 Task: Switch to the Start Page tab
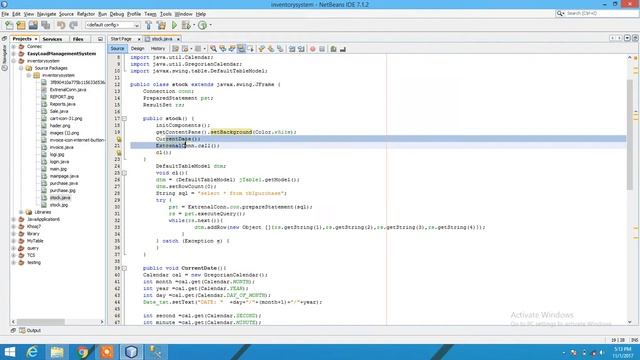tap(121, 39)
